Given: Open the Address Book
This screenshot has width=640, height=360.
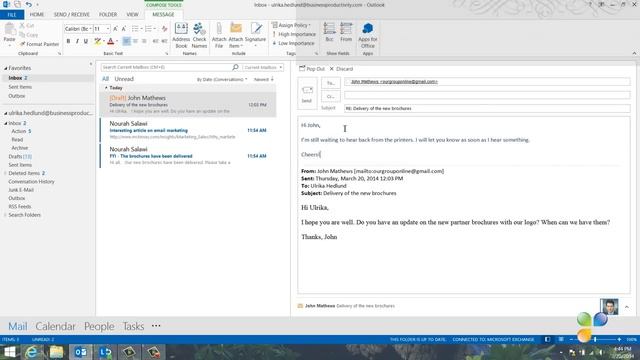Looking at the screenshot, I should (181, 35).
